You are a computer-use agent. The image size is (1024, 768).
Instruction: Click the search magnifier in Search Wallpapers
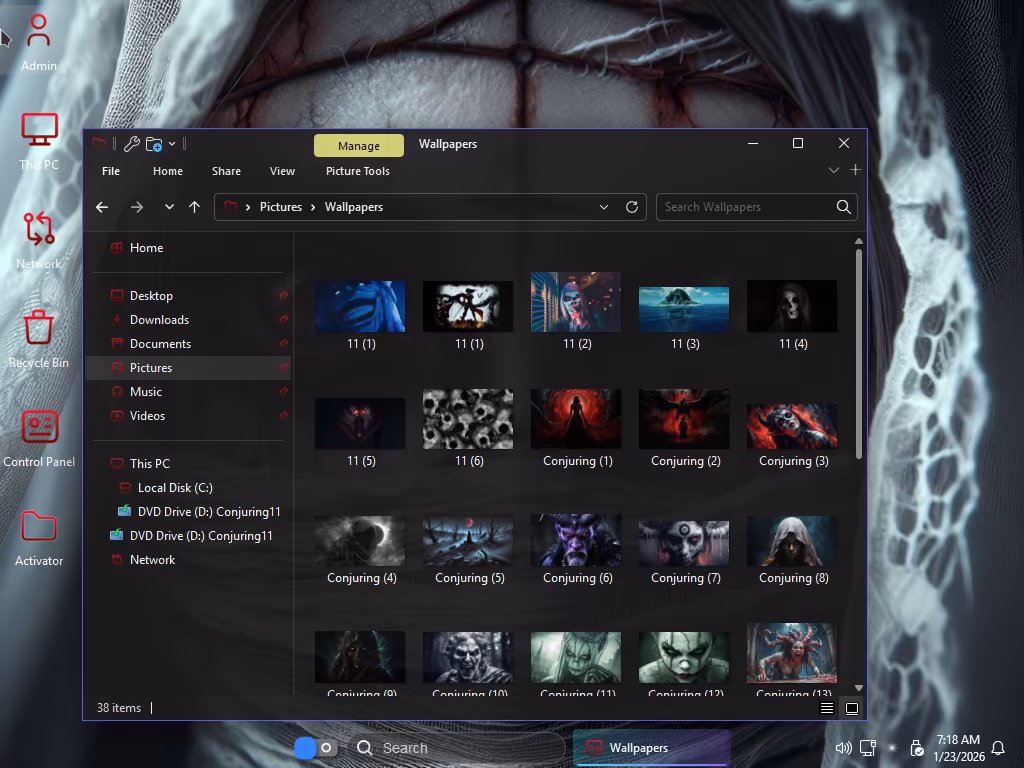tap(843, 207)
